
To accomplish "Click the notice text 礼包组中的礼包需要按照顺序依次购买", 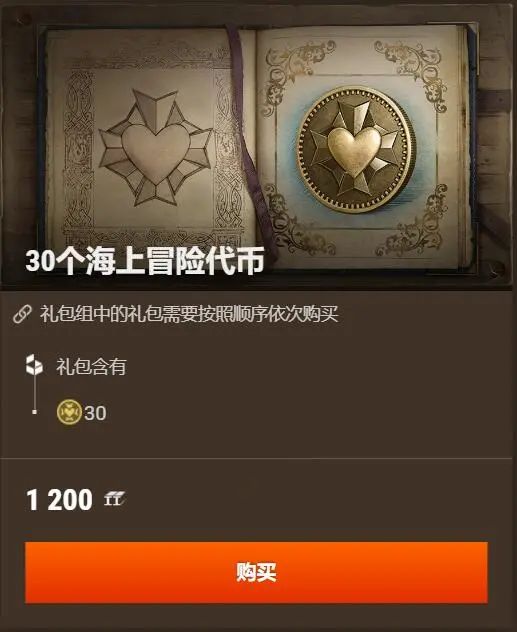I will [x=189, y=314].
